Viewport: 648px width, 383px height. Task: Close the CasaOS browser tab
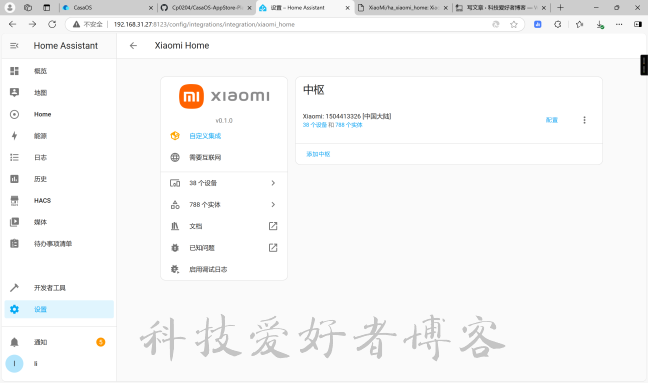(x=151, y=7)
